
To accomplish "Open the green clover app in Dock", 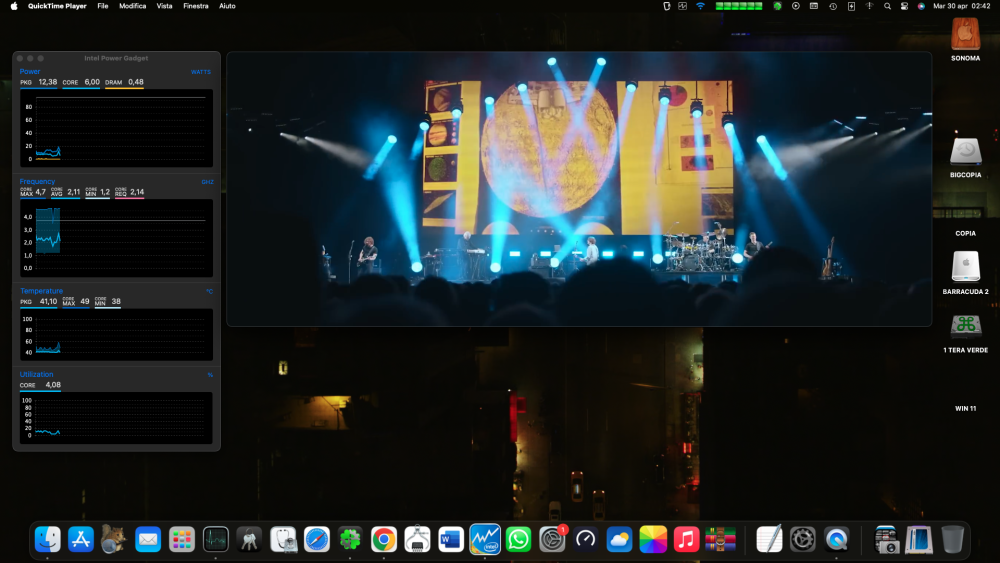I will coord(350,539).
